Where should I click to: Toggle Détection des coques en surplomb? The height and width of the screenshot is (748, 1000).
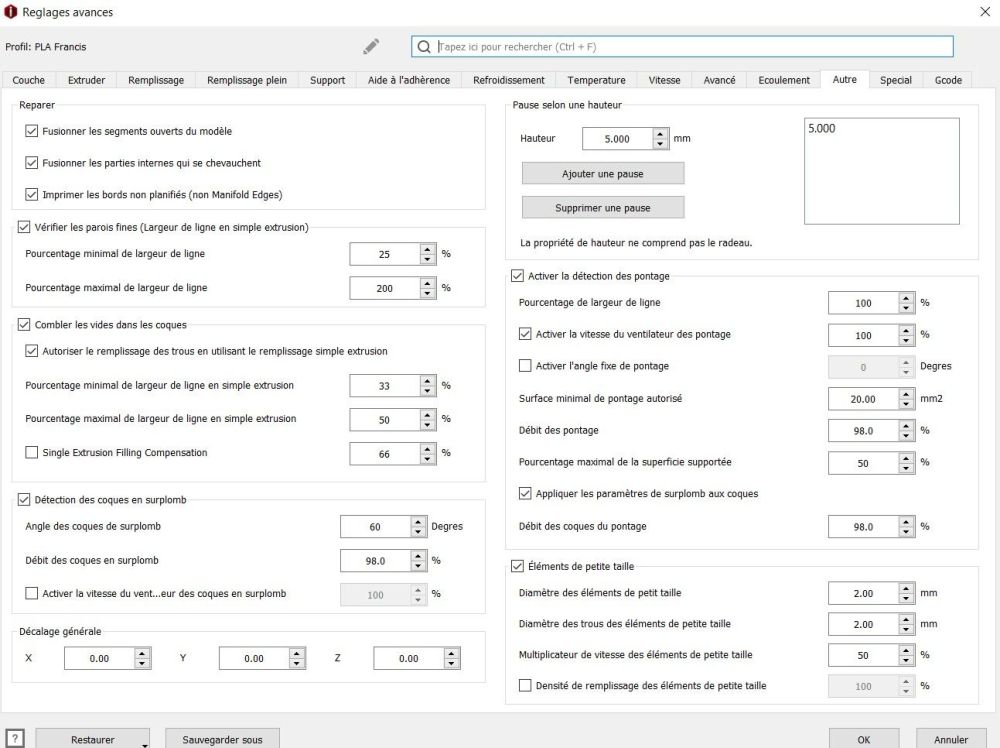tap(24, 500)
